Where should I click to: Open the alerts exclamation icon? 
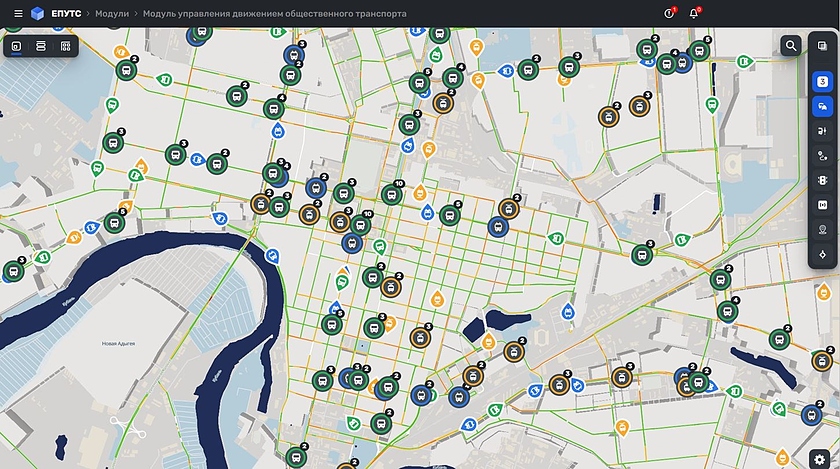tap(670, 14)
